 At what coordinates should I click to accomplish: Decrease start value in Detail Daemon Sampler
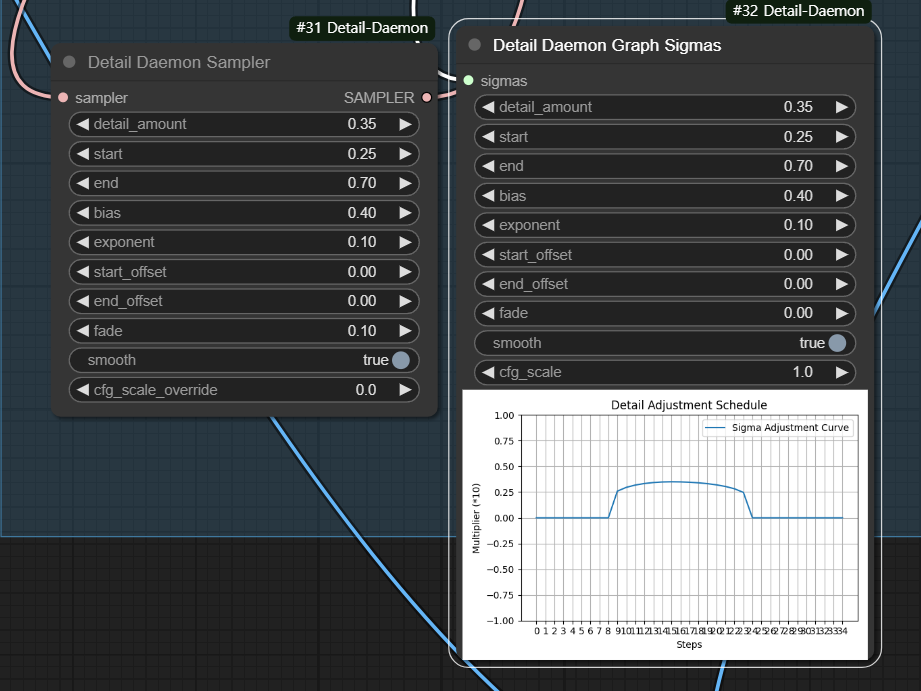tap(83, 154)
